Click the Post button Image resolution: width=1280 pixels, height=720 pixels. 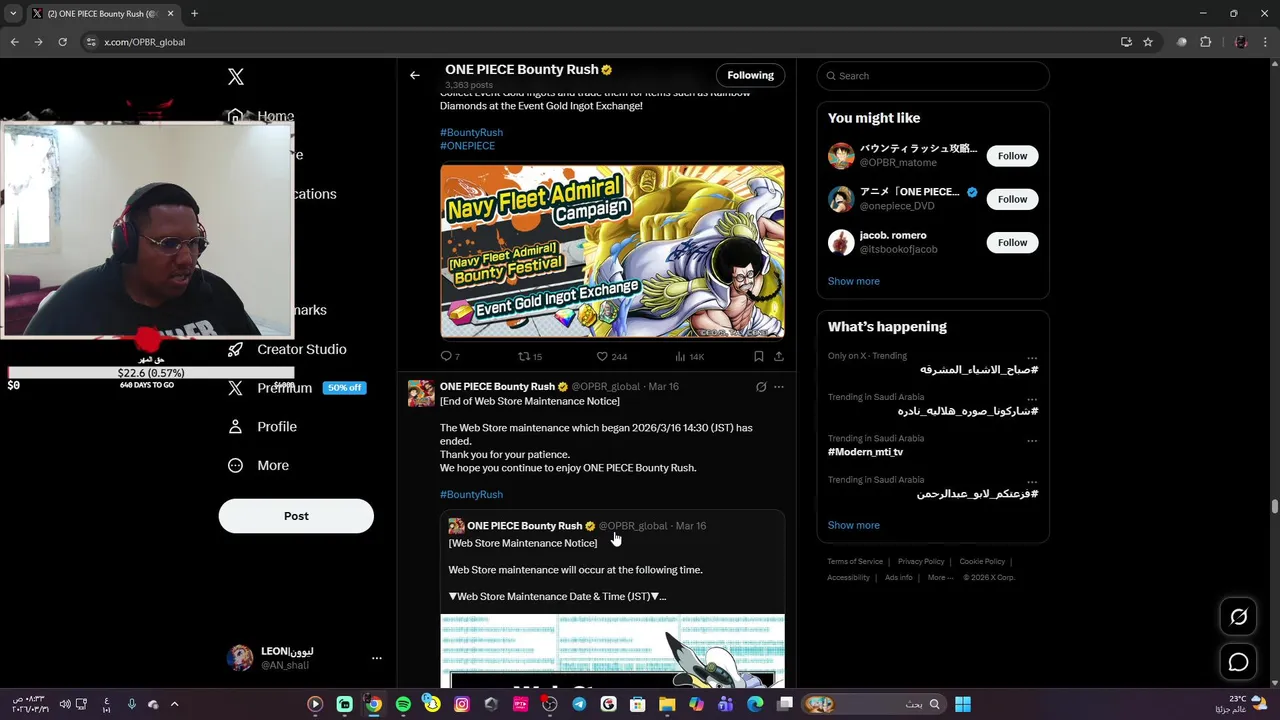coord(296,516)
